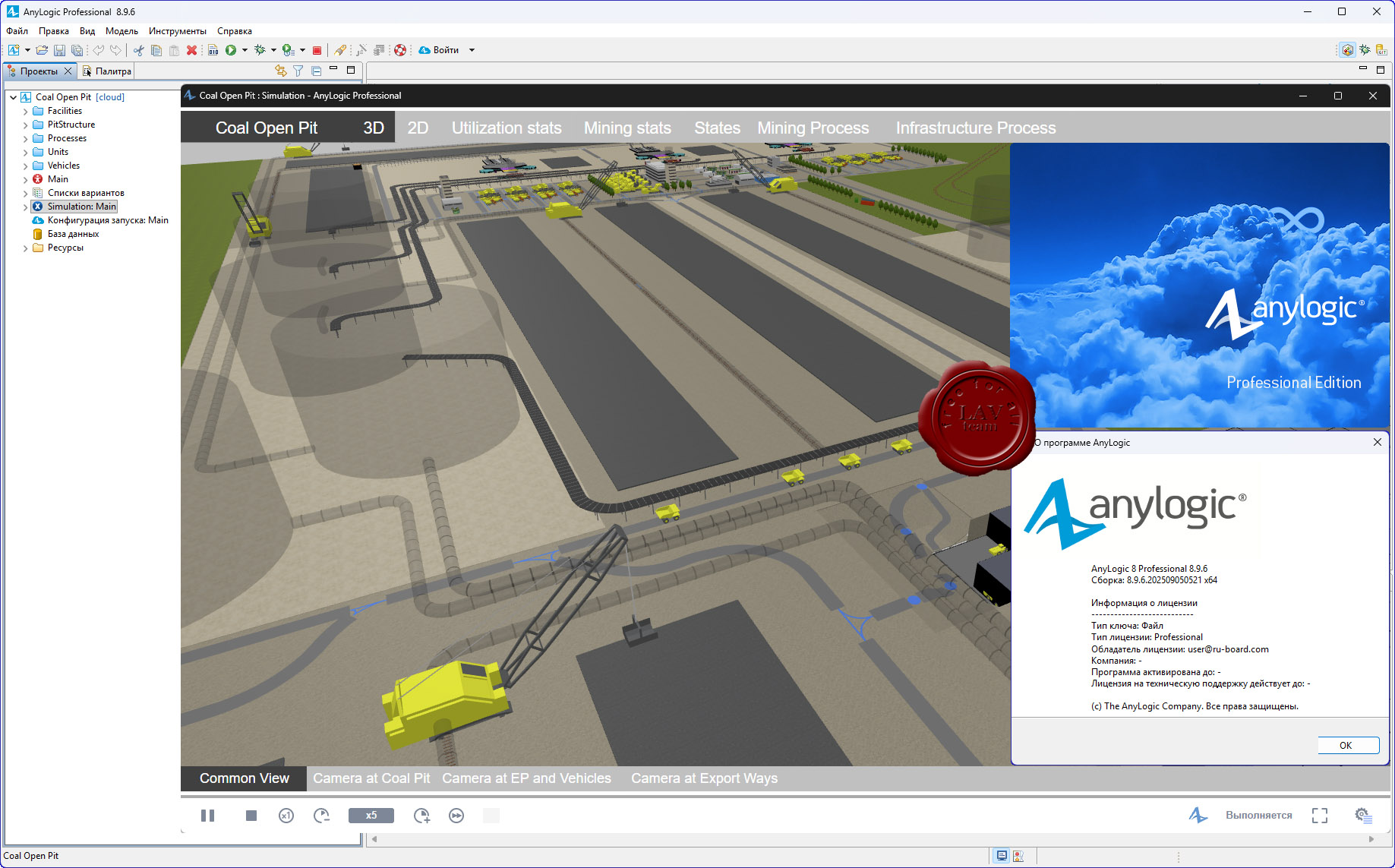1395x868 pixels.
Task: Open the dropdown arrow next to Войти
Action: pos(472,50)
